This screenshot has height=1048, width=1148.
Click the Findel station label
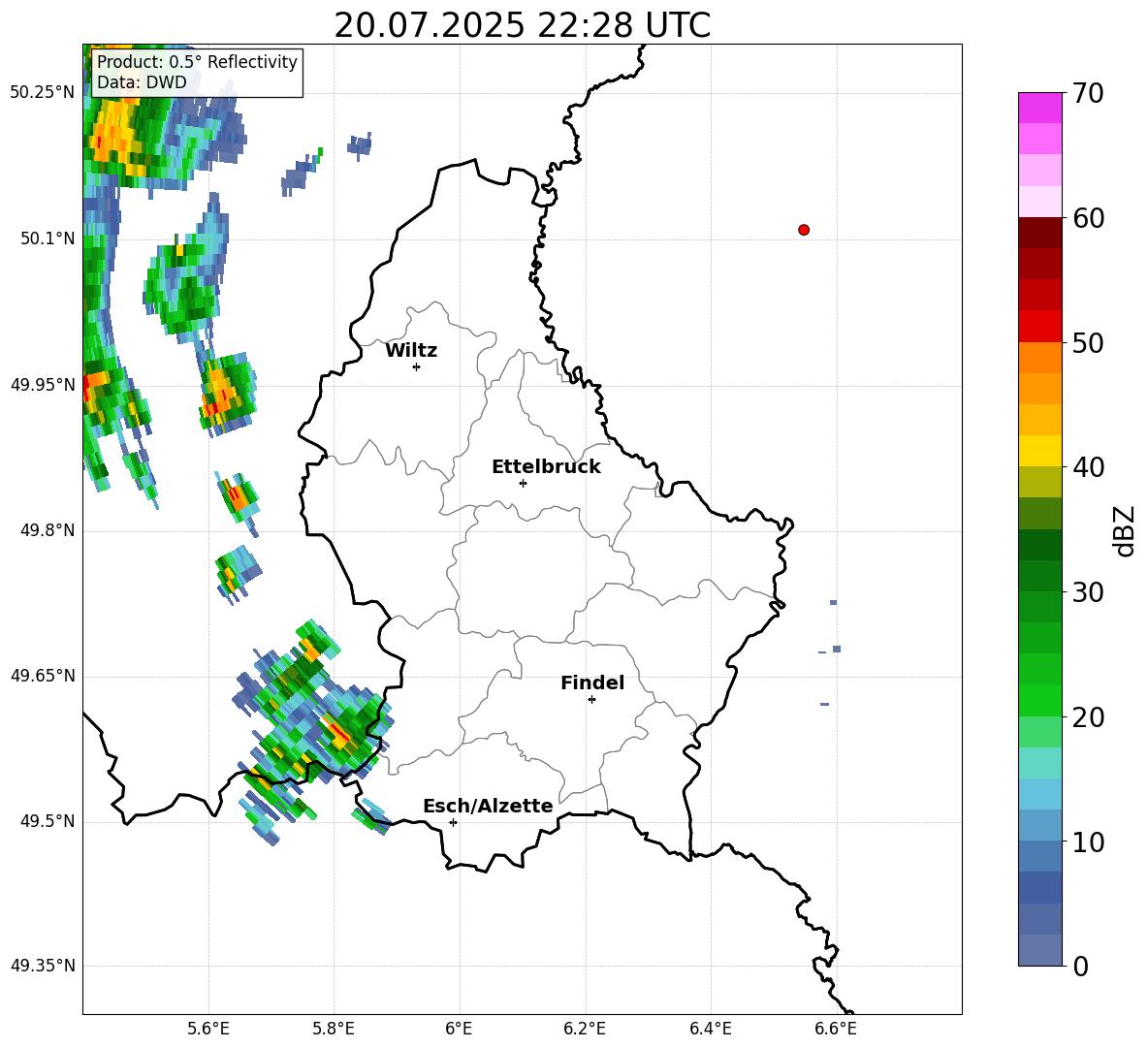pos(592,683)
